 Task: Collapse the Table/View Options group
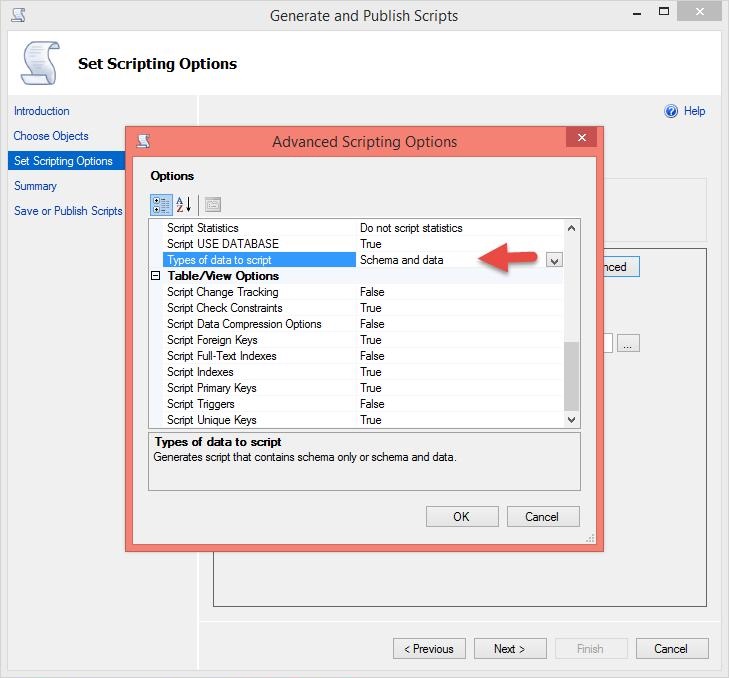click(x=156, y=276)
